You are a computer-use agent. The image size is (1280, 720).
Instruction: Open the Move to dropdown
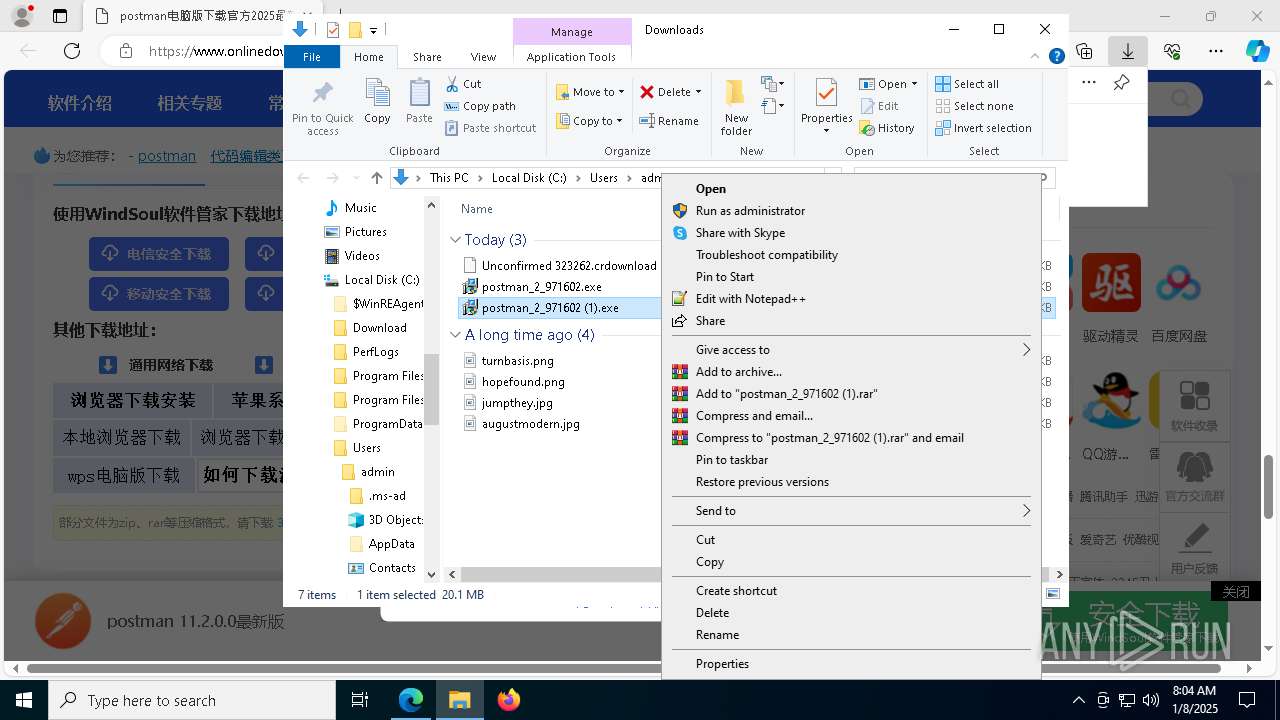590,92
